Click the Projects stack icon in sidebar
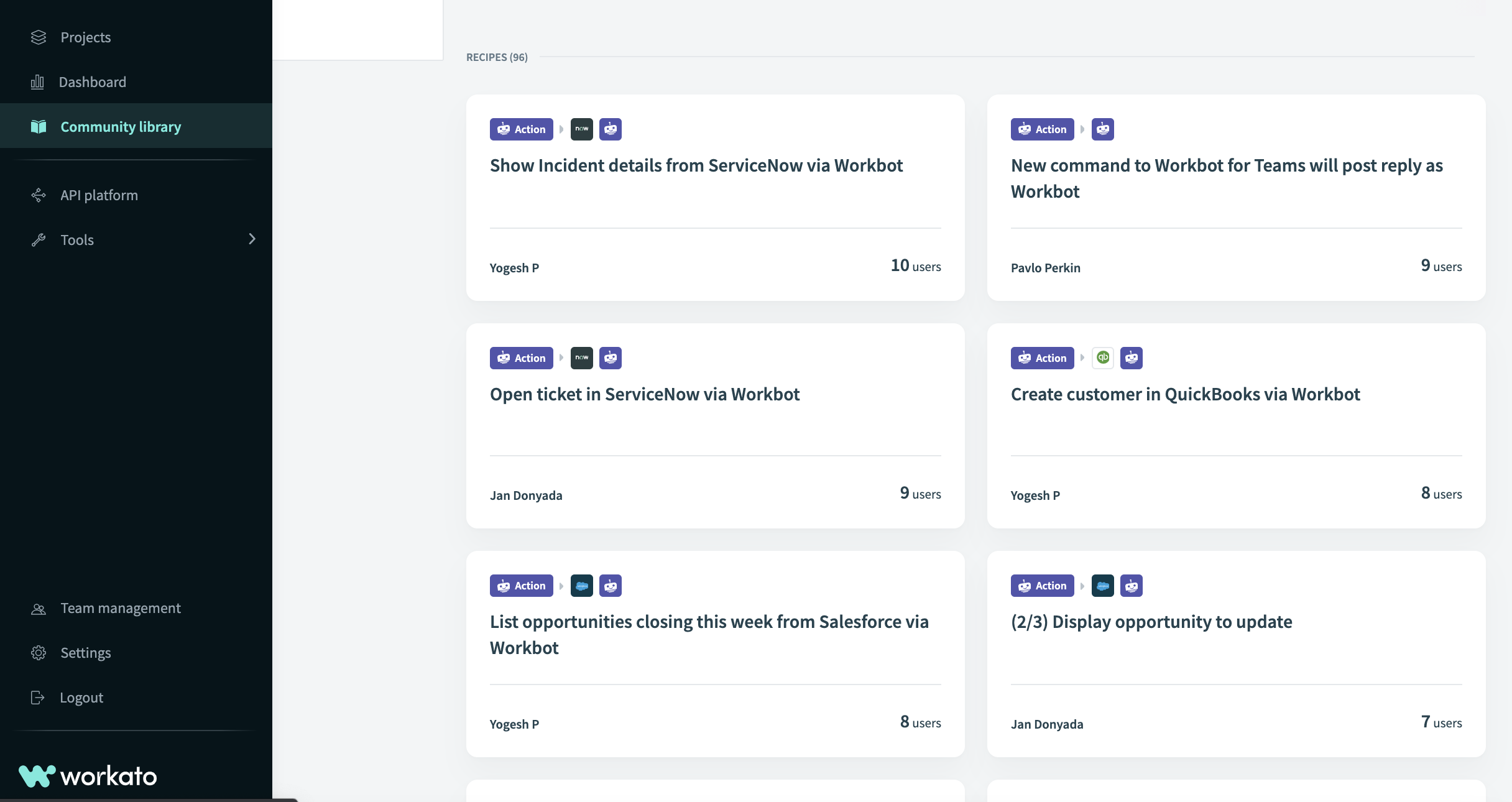1512x802 pixels. pos(39,37)
